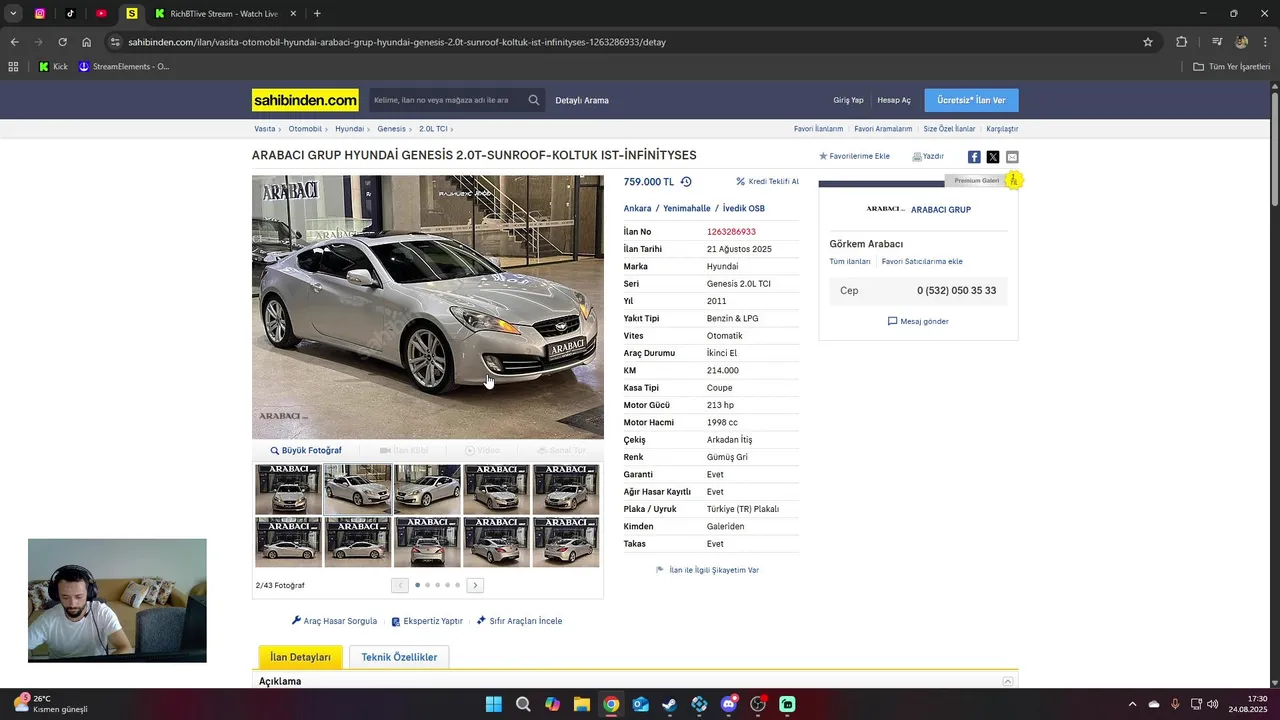1280x720 pixels.
Task: Click Favori Satıcılarıma ekle
Action: [x=922, y=262]
